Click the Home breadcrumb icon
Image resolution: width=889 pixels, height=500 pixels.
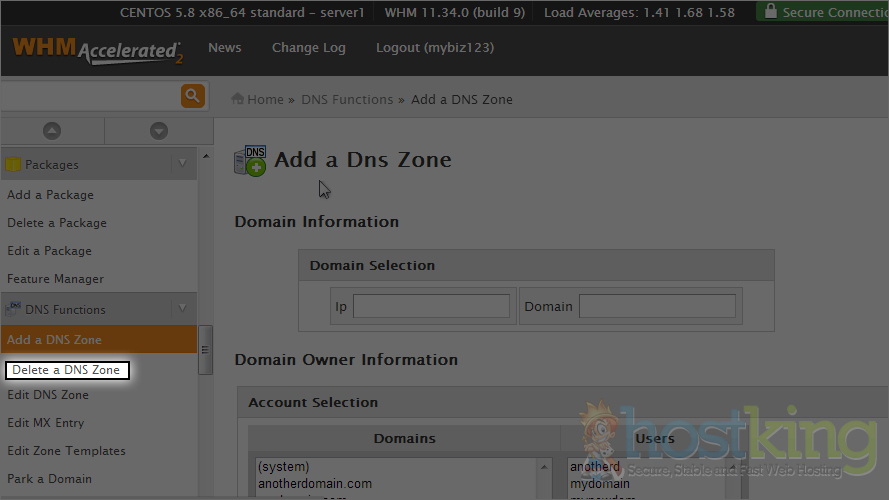tap(238, 99)
